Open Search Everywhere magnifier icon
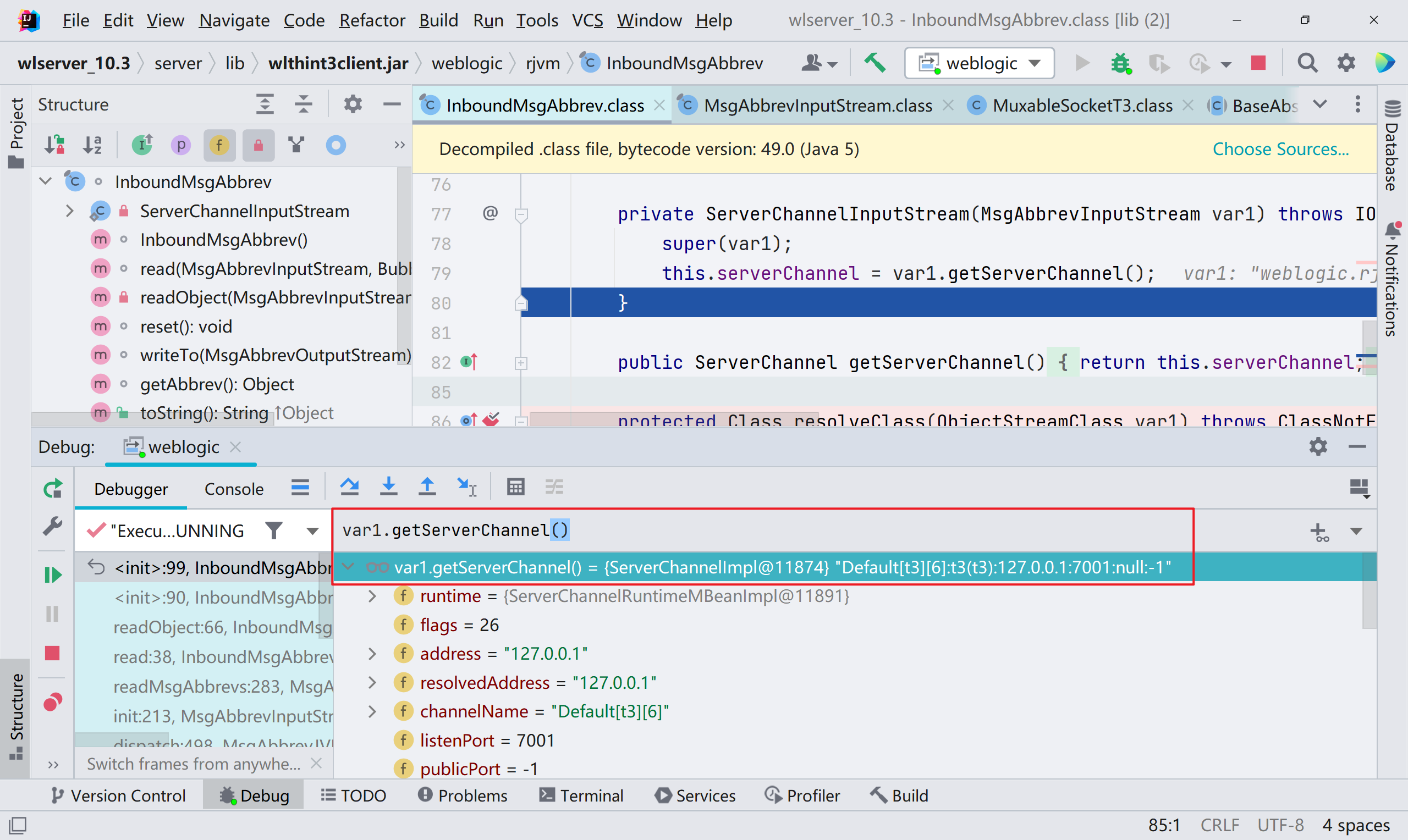The image size is (1408, 840). (1307, 63)
